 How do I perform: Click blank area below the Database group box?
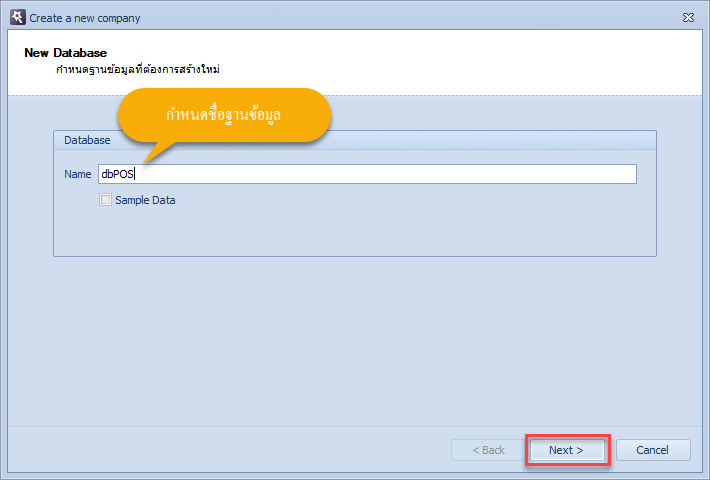click(355, 340)
